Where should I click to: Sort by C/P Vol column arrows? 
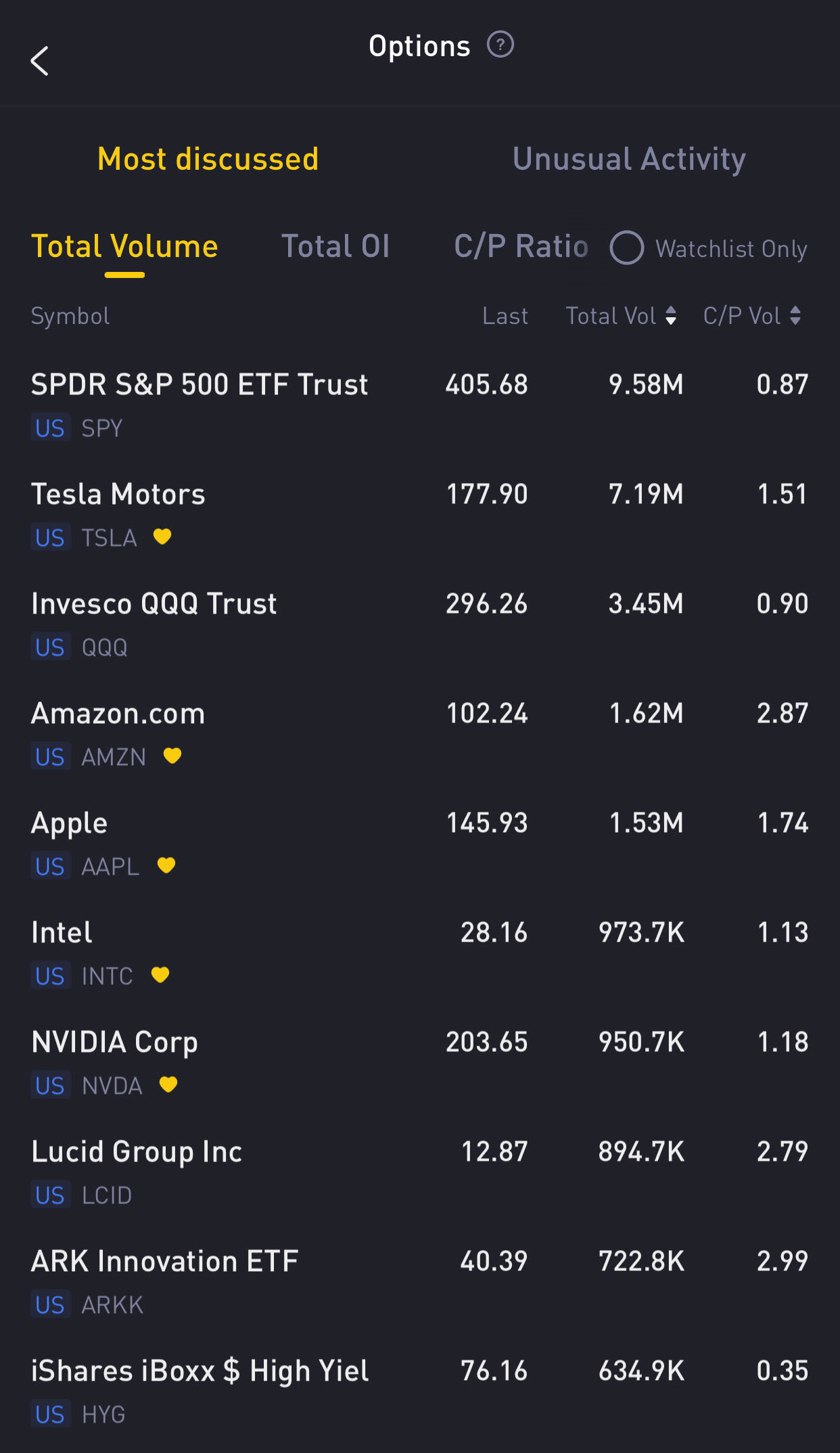click(x=795, y=316)
